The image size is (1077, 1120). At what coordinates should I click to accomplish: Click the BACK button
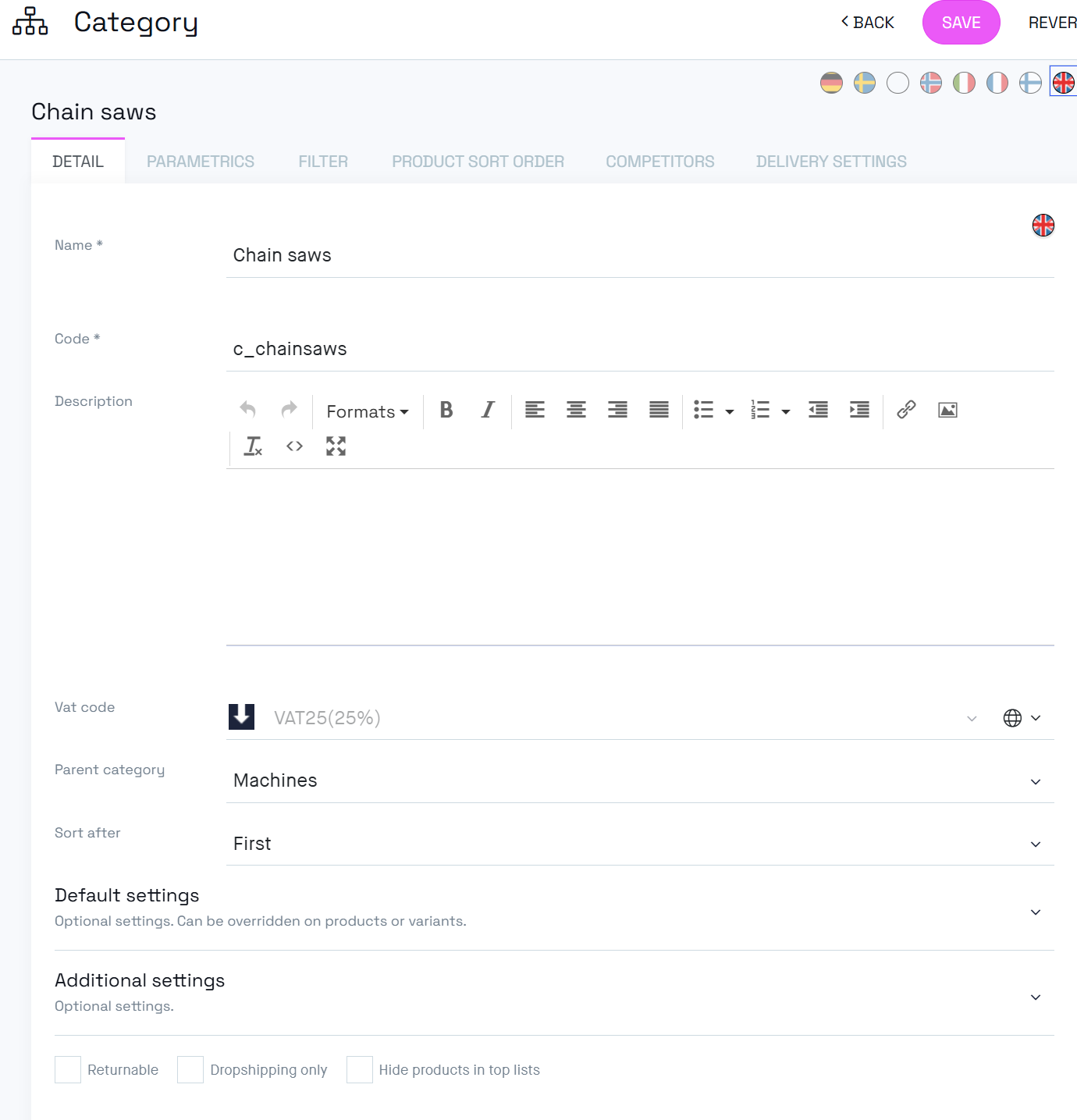867,23
